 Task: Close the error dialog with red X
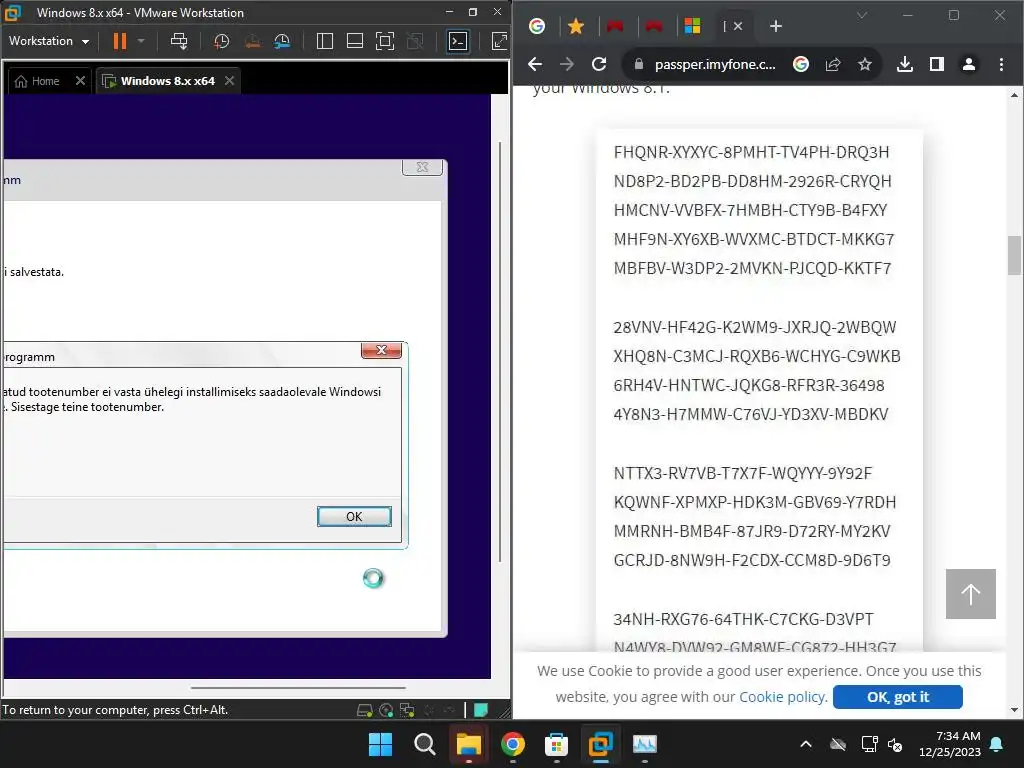click(x=381, y=350)
